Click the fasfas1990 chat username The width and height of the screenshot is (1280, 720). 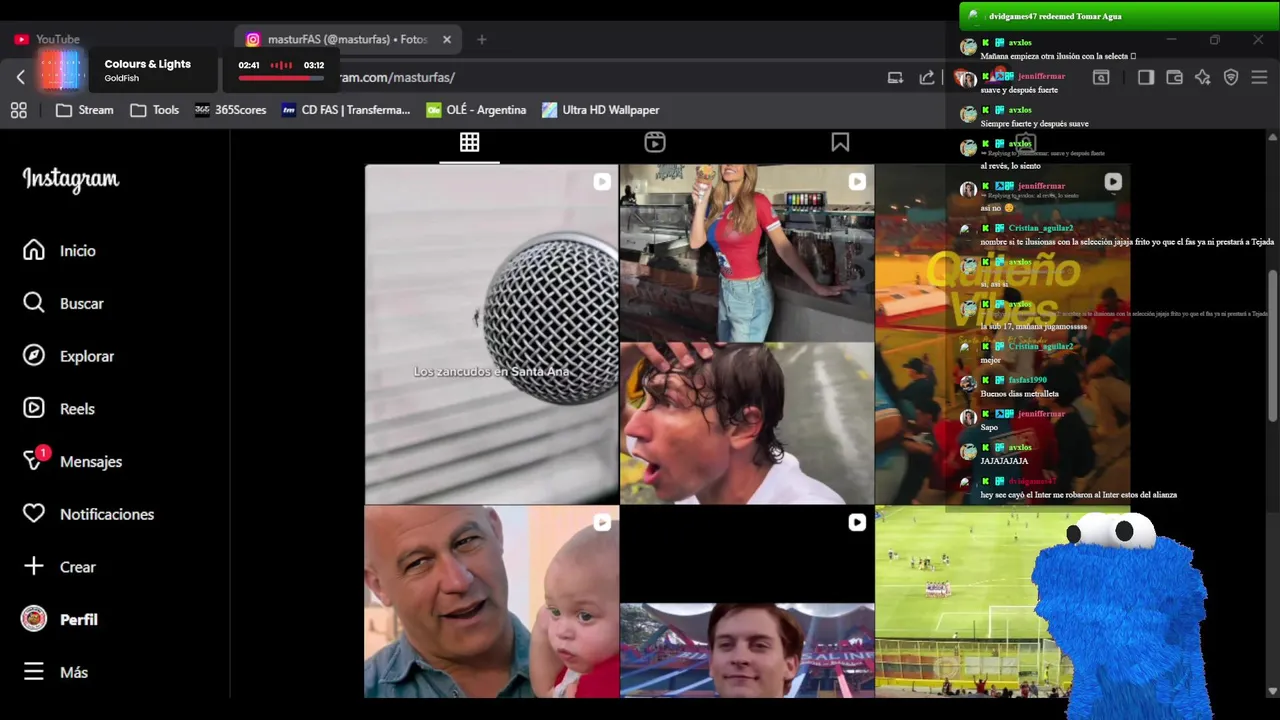click(x=1027, y=380)
